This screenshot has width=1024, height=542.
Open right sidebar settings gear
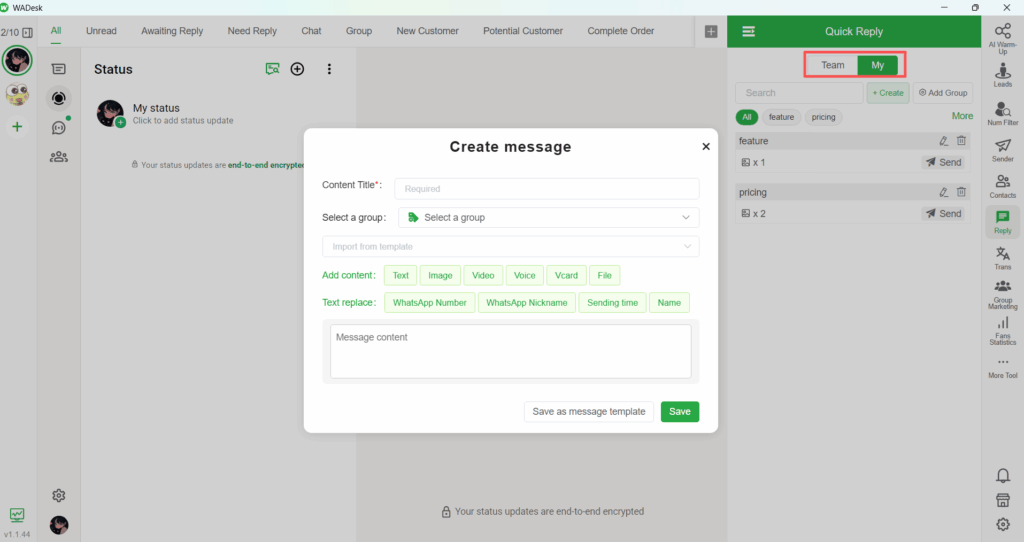point(1003,524)
